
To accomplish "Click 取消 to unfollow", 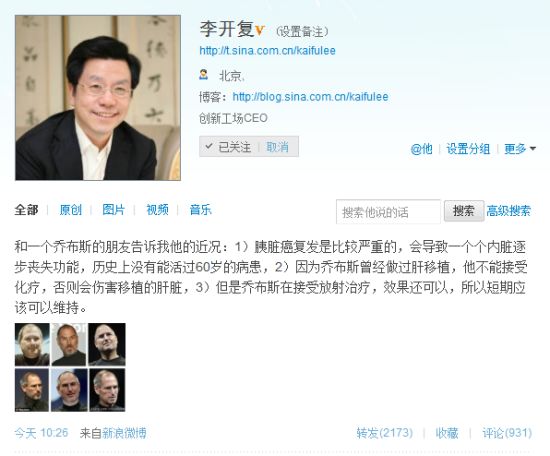I will coord(277,146).
